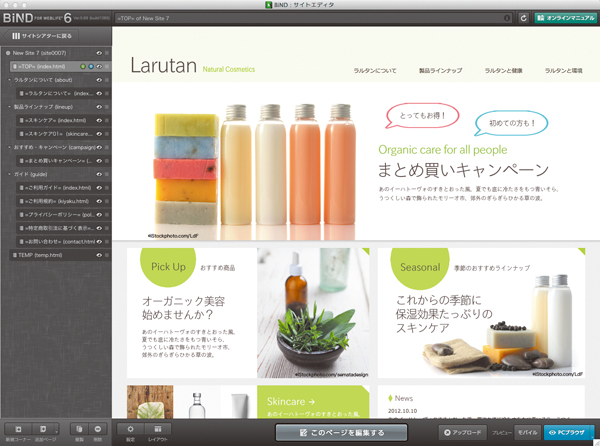Screen dimensions: 600x446
Task: Collapse the ガイド (guide) folder
Action: tap(10, 174)
